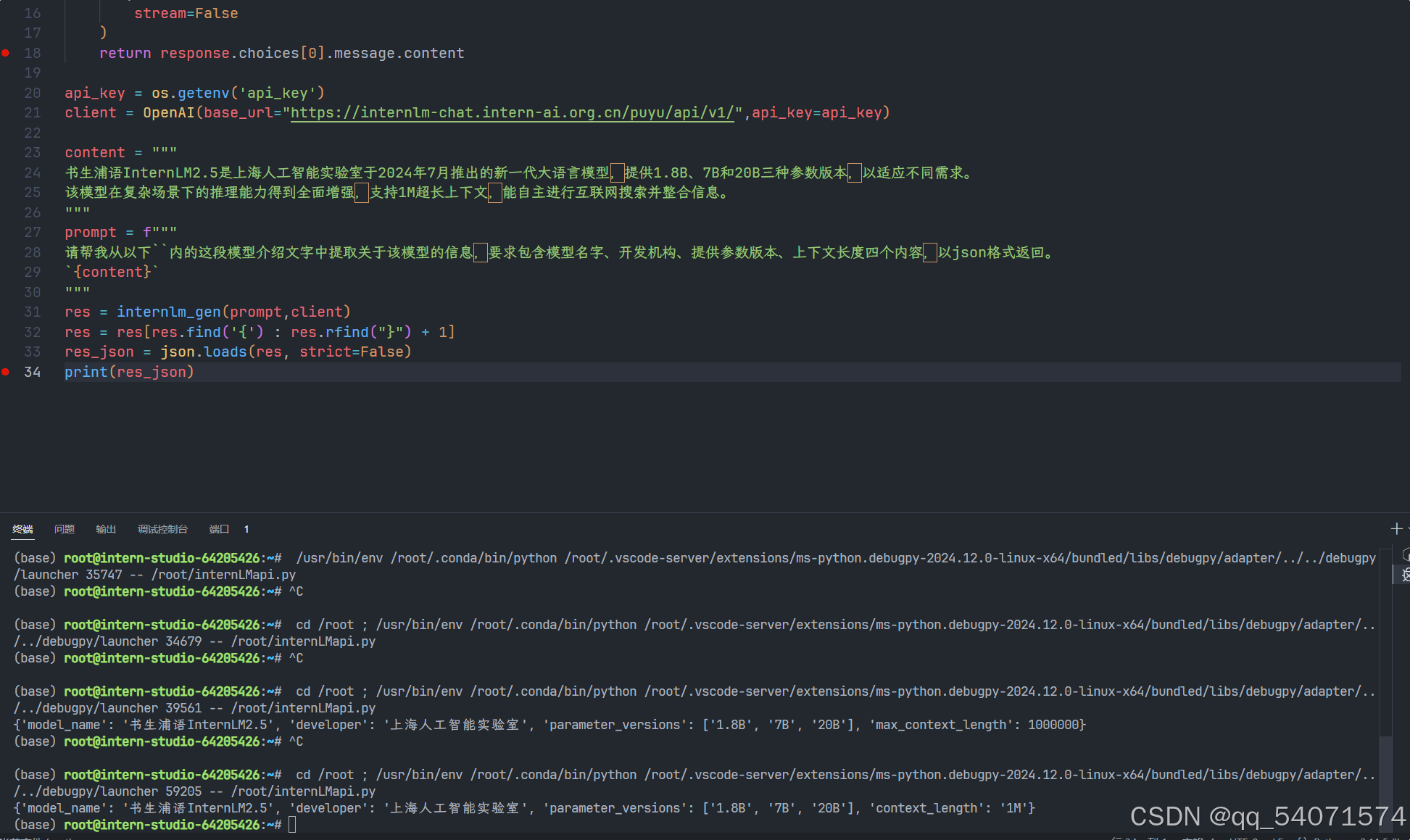The width and height of the screenshot is (1410, 840).
Task: Open a new terminal via the plus icon
Action: point(1396,528)
